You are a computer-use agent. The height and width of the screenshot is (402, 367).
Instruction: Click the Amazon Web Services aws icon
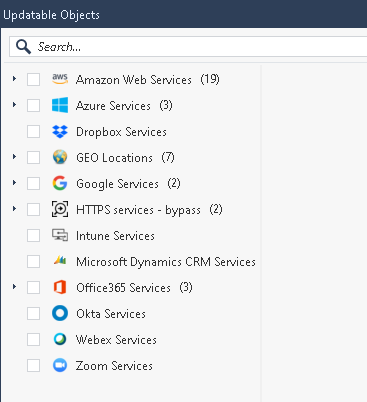coord(60,79)
